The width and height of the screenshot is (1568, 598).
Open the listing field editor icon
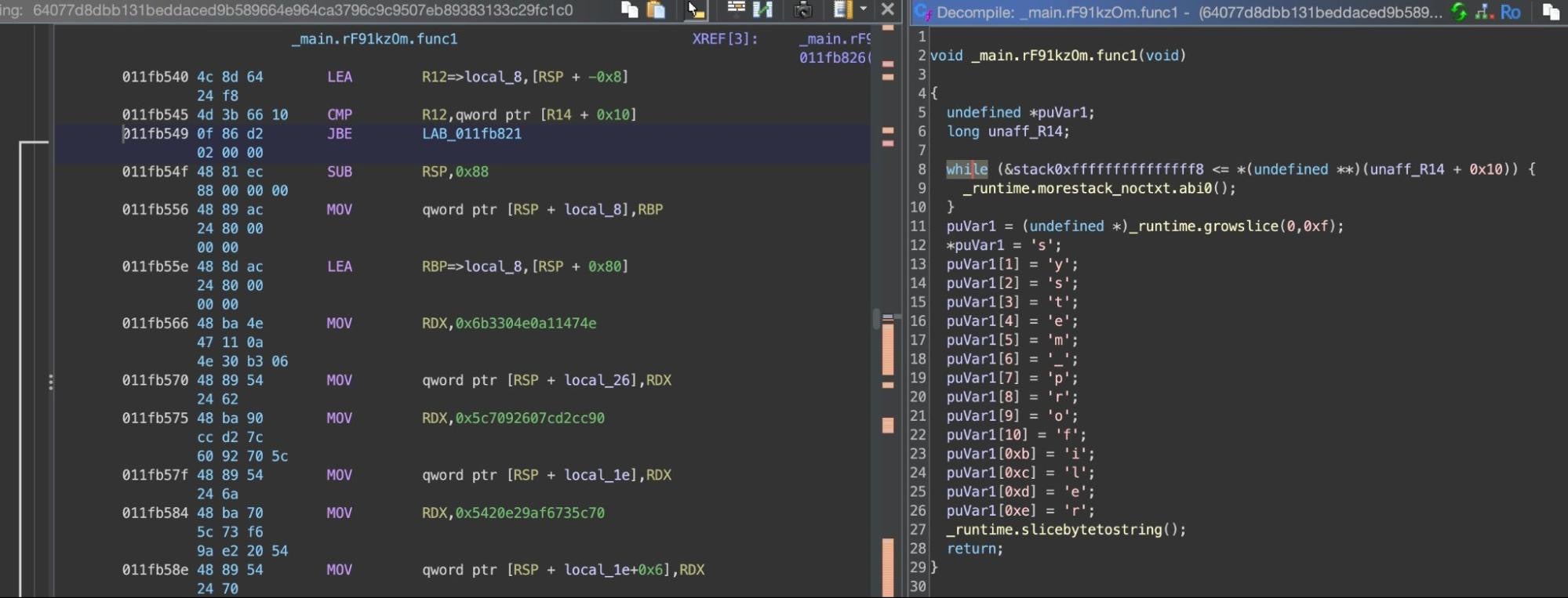click(x=735, y=9)
